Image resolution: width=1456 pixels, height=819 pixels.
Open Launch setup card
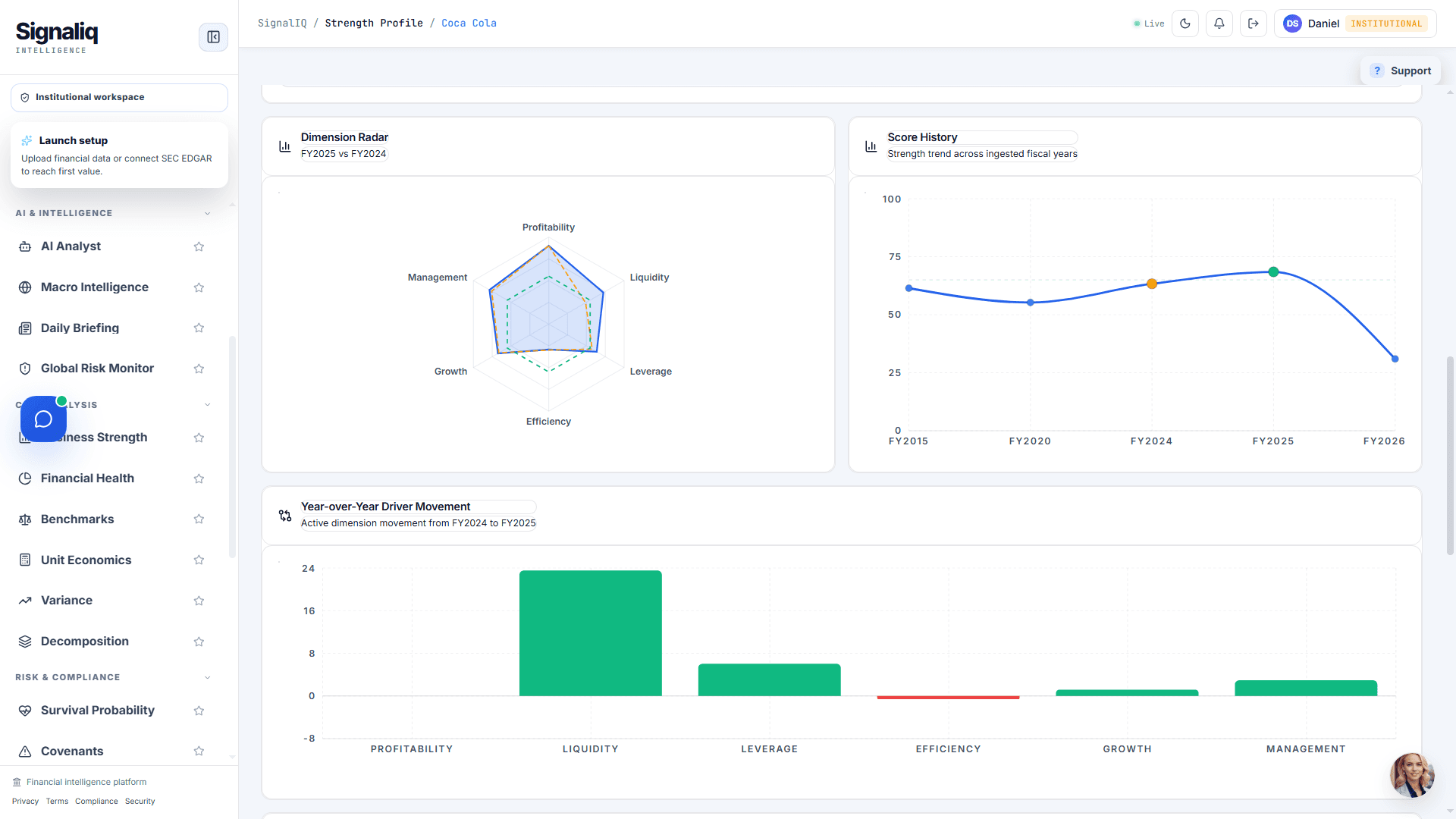coord(119,155)
